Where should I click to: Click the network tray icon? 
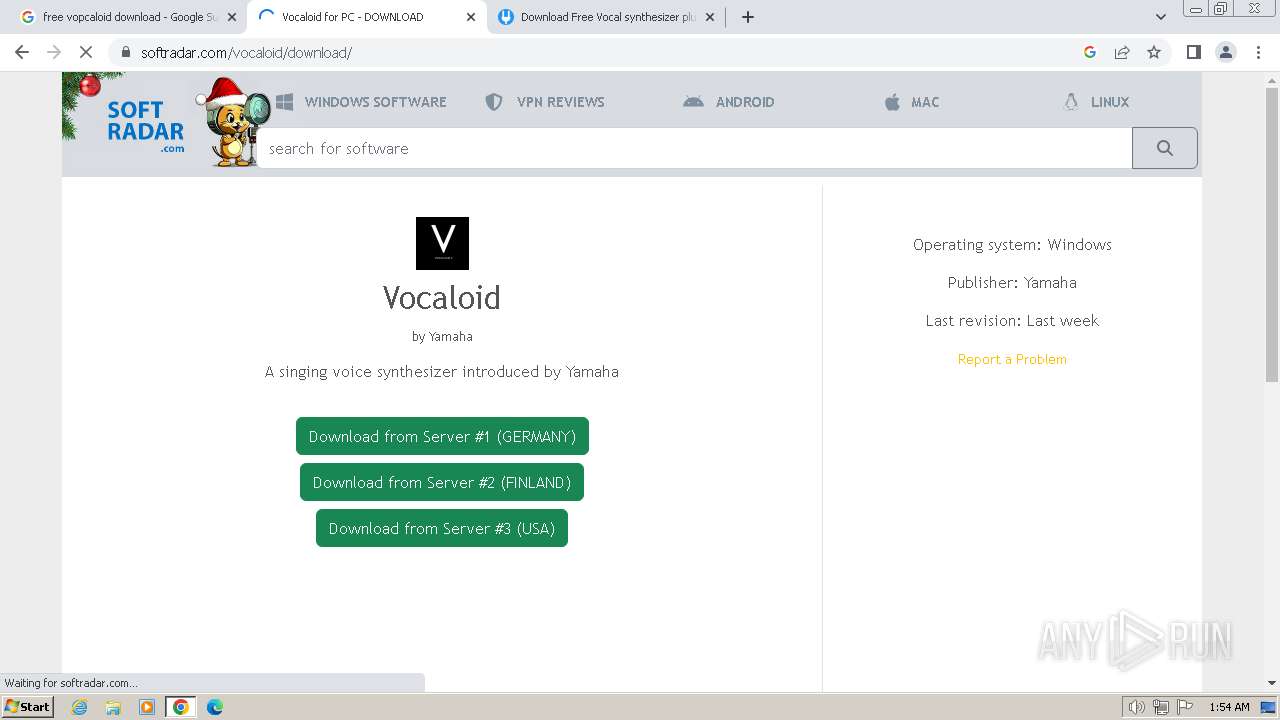pyautogui.click(x=1161, y=707)
